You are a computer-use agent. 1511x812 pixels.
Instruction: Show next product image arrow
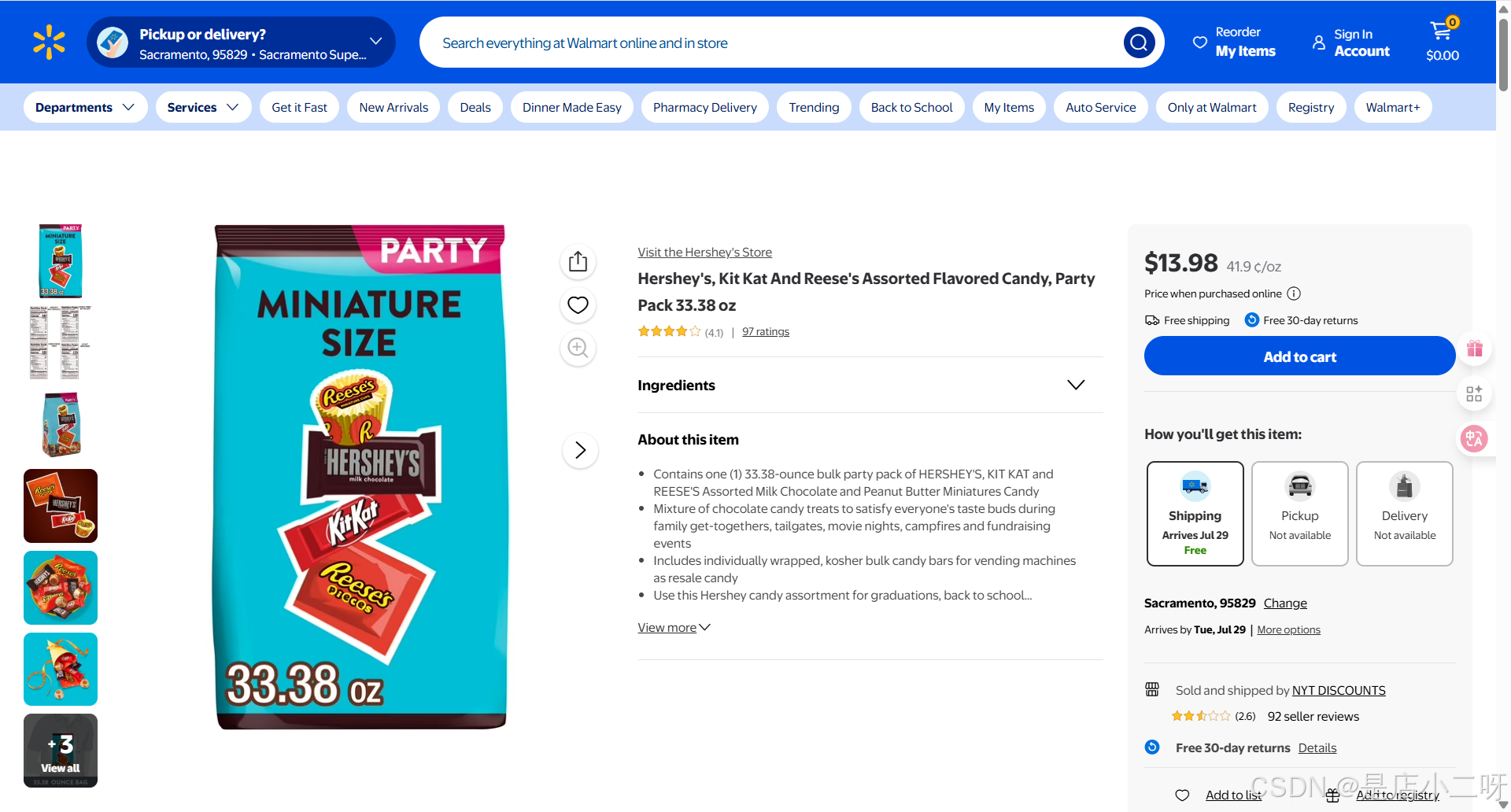click(x=580, y=450)
